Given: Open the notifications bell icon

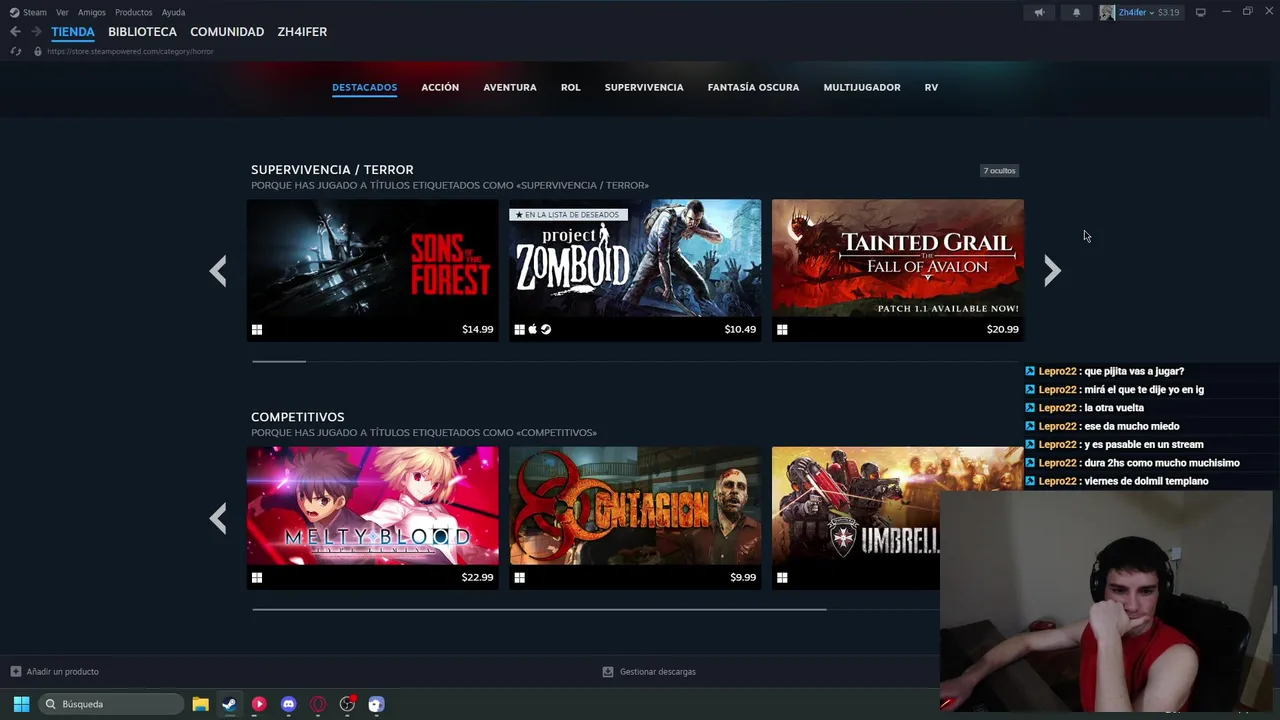Looking at the screenshot, I should click(1076, 12).
